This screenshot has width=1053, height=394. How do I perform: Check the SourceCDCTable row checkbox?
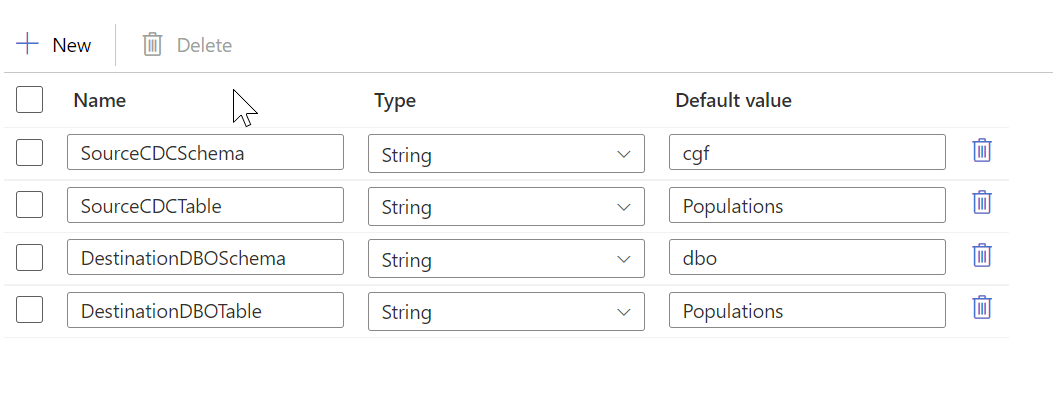coord(30,205)
